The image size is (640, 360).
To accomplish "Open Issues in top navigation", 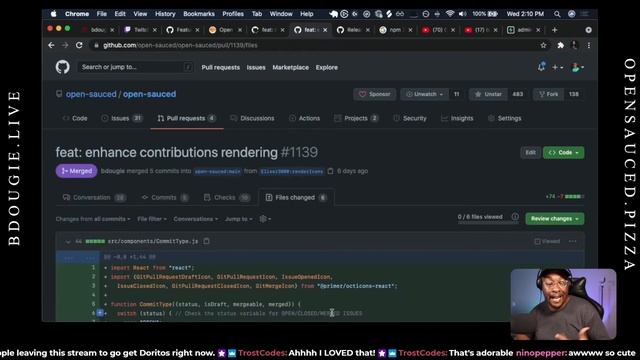I will coord(256,67).
